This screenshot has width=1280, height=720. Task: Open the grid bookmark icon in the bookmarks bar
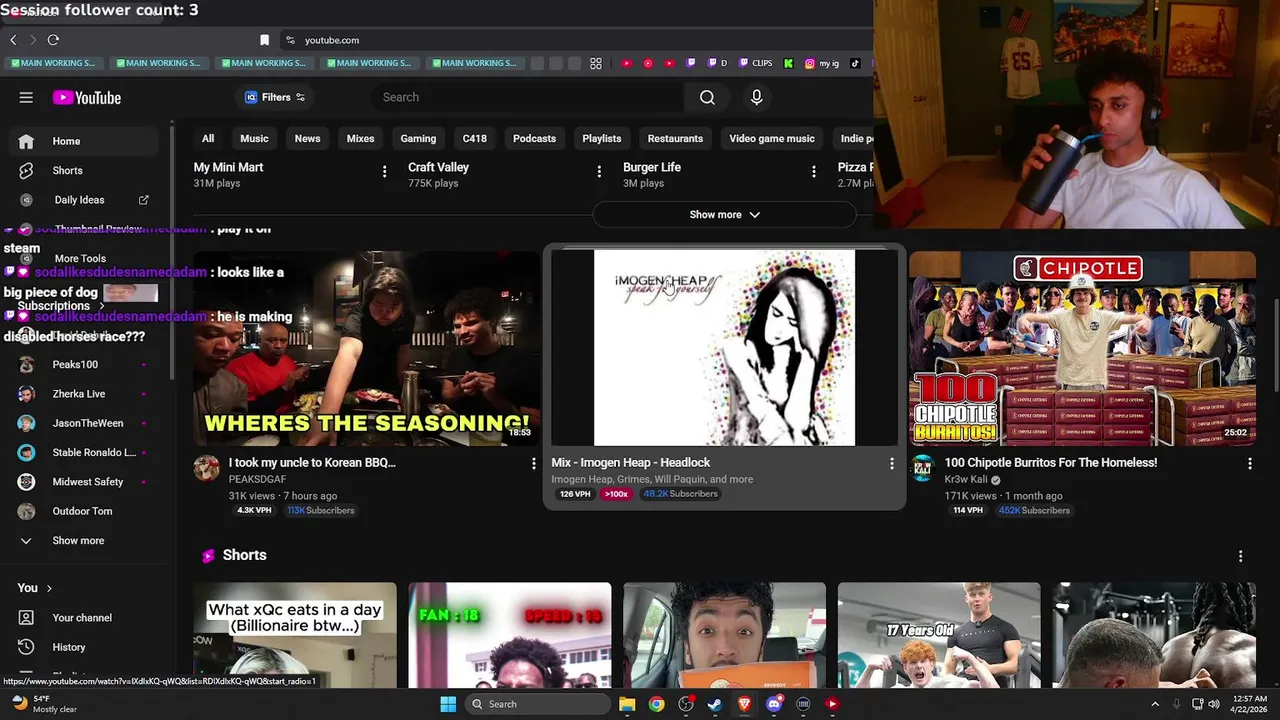click(596, 63)
